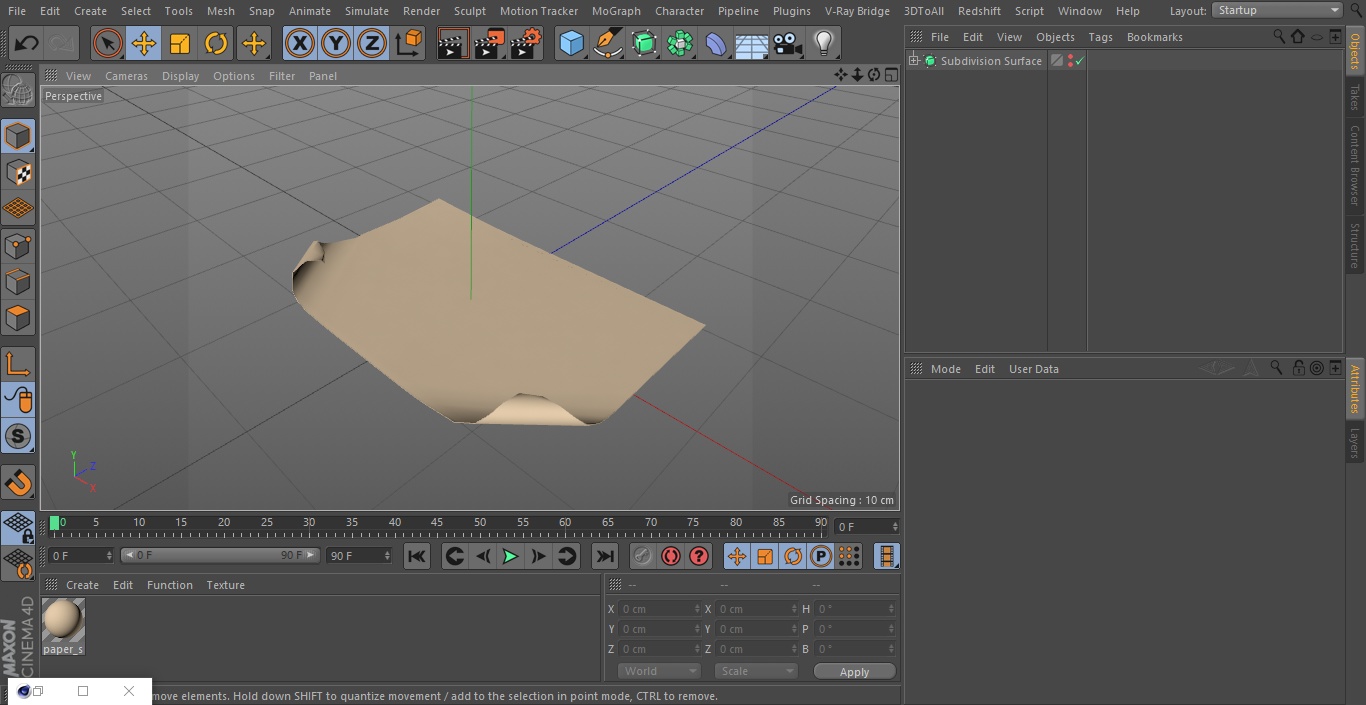Image resolution: width=1366 pixels, height=705 pixels.
Task: Enable Axis mode L-shaped icon
Action: pyautogui.click(x=18, y=364)
